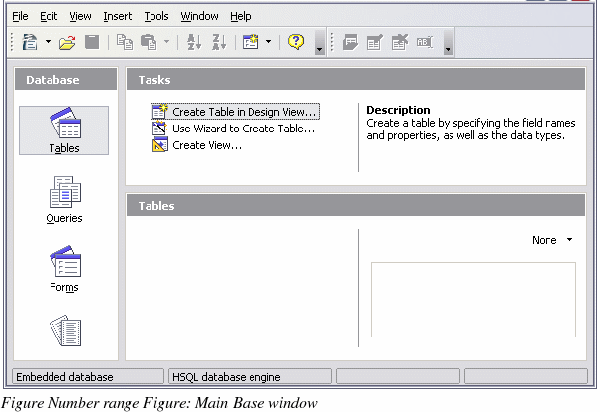Click Use Wizard to Create Table
This screenshot has width=601, height=413.
tap(243, 128)
